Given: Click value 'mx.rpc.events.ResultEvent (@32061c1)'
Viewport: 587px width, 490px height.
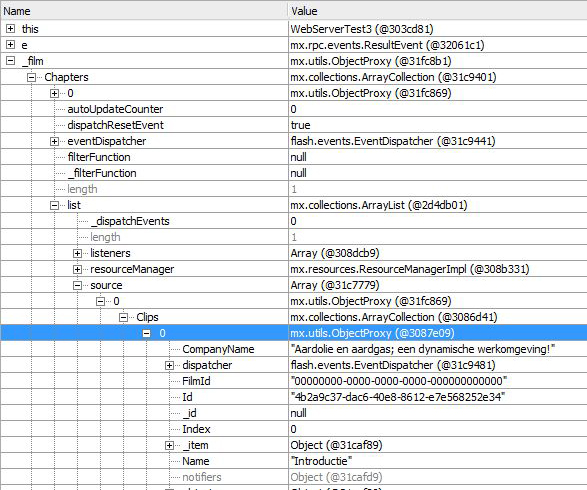Looking at the screenshot, I should [x=387, y=45].
